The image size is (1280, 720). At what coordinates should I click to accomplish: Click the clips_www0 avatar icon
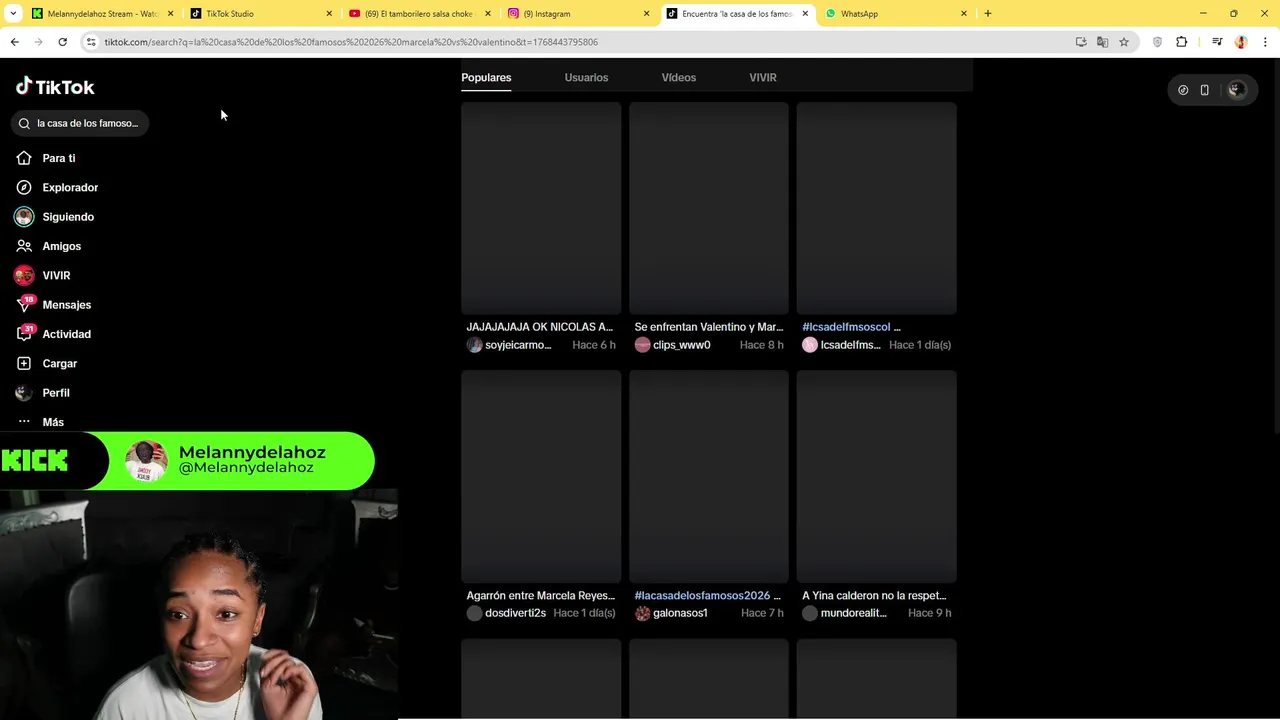click(x=642, y=345)
